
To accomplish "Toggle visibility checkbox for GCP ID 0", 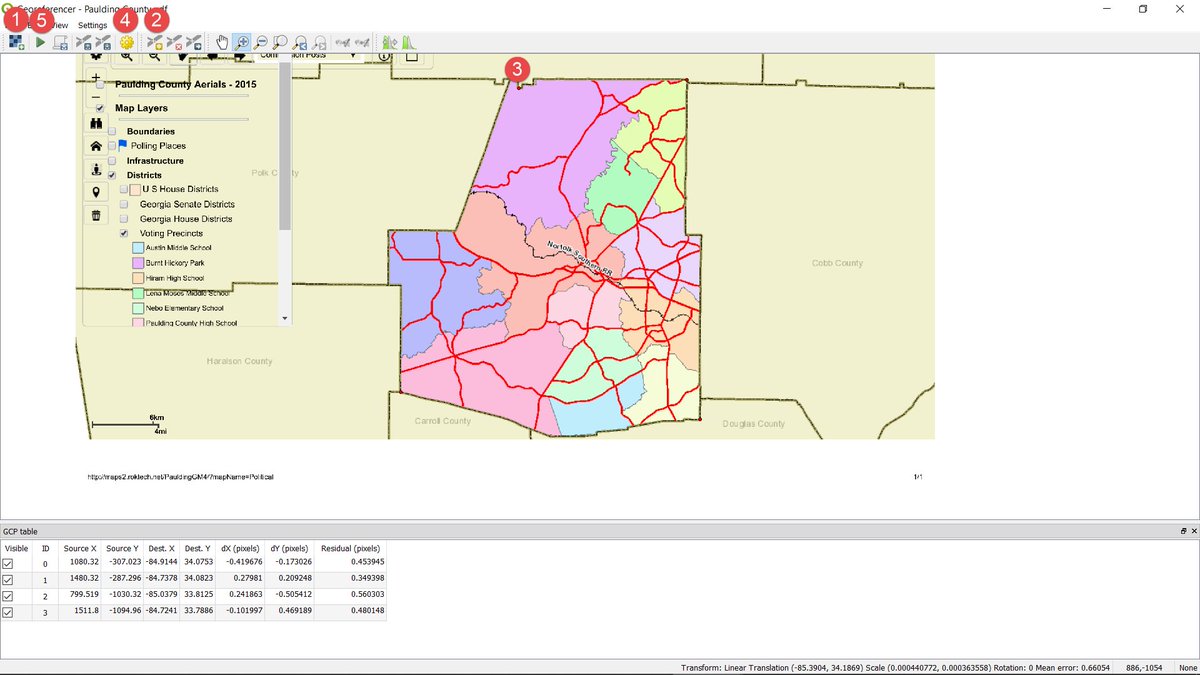I will pos(8,564).
